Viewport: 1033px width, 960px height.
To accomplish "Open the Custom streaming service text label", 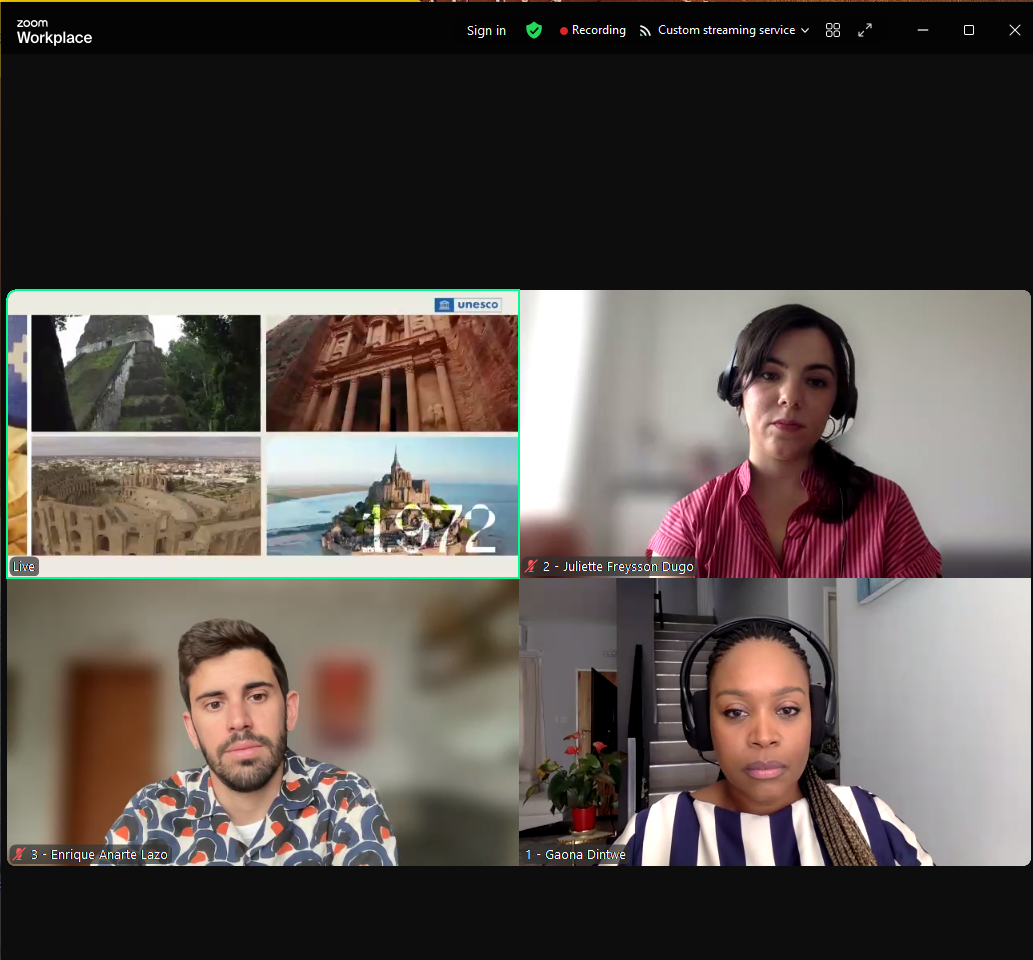I will coord(726,30).
